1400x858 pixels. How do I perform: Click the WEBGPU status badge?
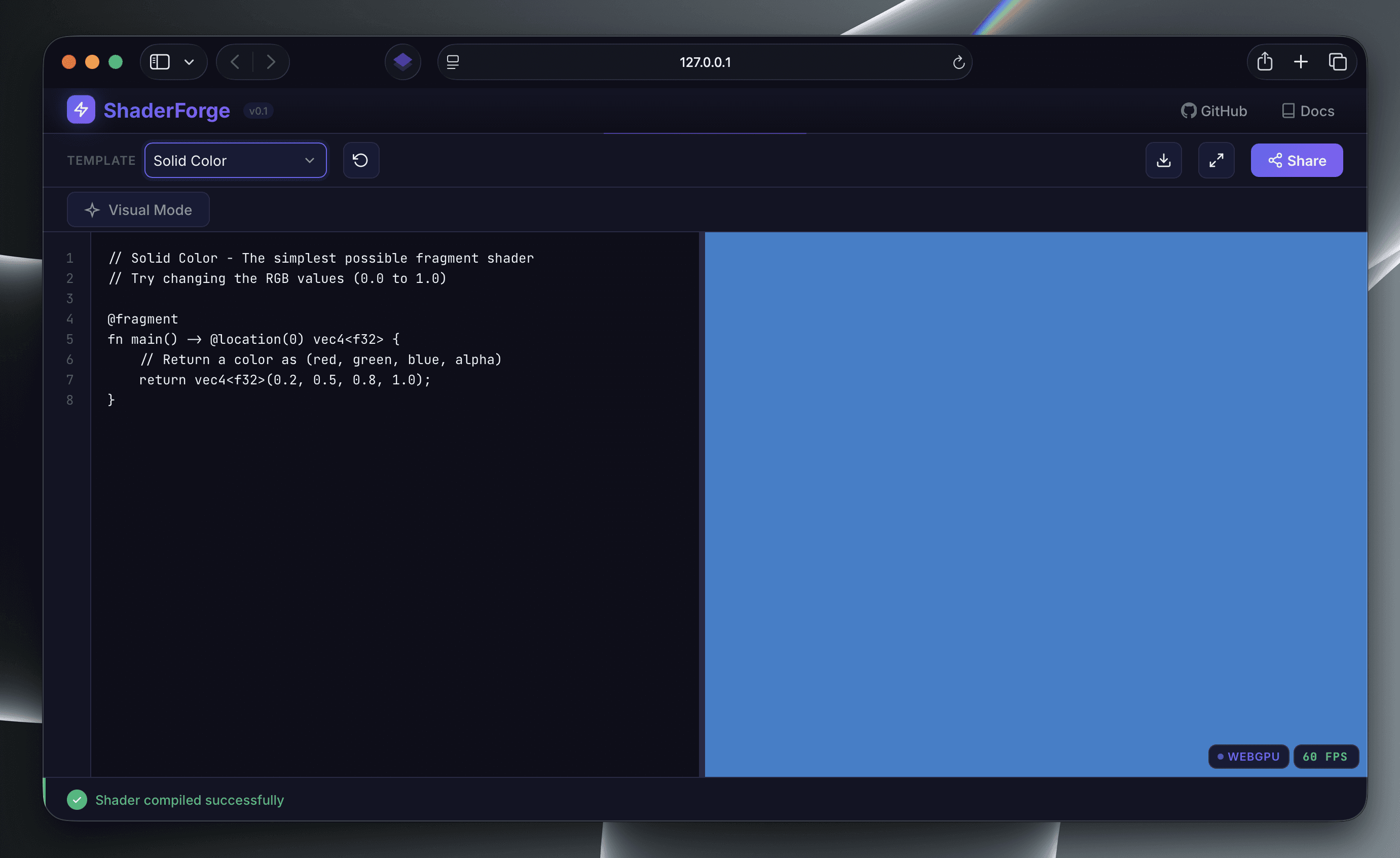[1248, 756]
